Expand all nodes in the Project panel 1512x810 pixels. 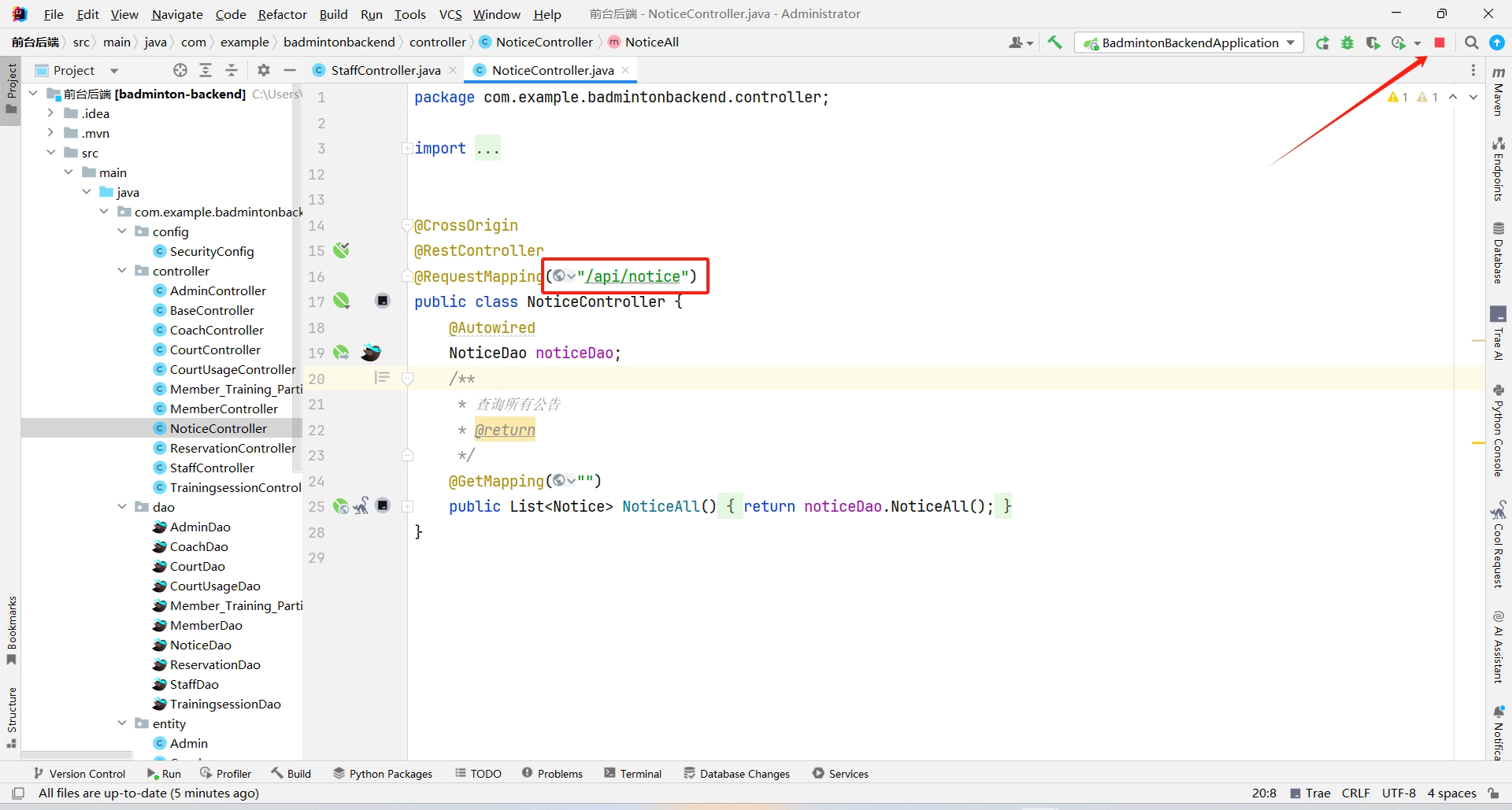click(x=206, y=70)
